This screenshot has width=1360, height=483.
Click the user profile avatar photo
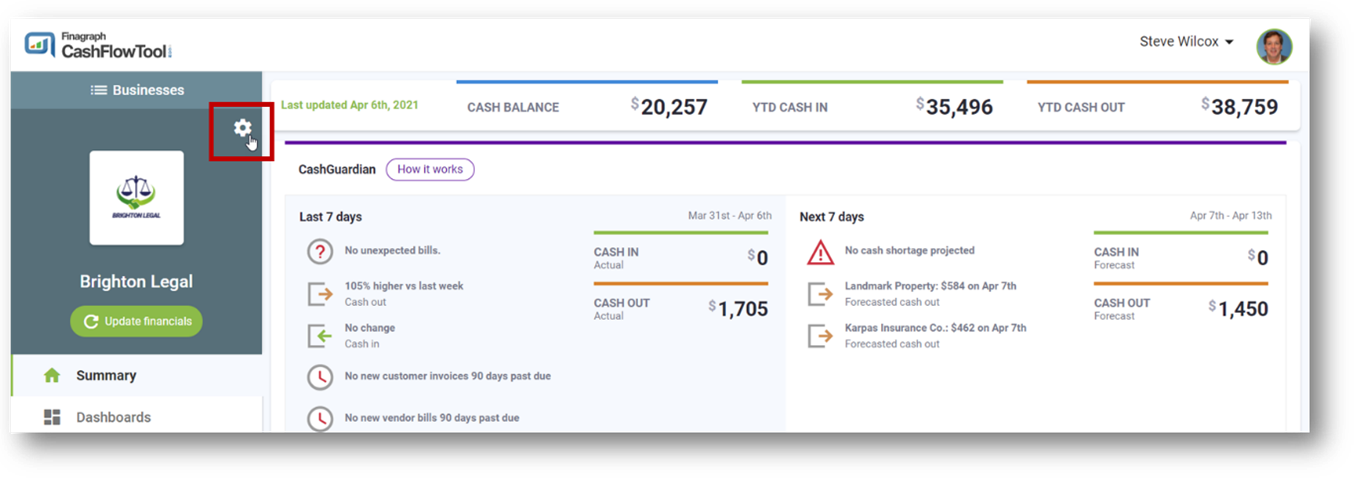pyautogui.click(x=1274, y=46)
